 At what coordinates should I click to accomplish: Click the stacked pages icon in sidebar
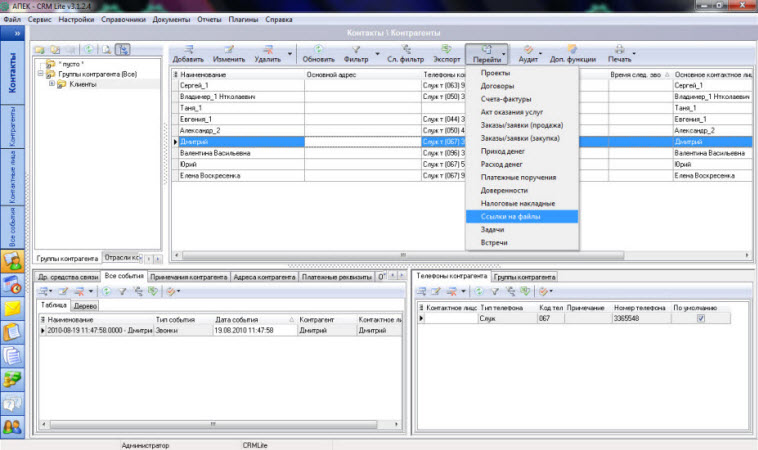pyautogui.click(x=13, y=356)
